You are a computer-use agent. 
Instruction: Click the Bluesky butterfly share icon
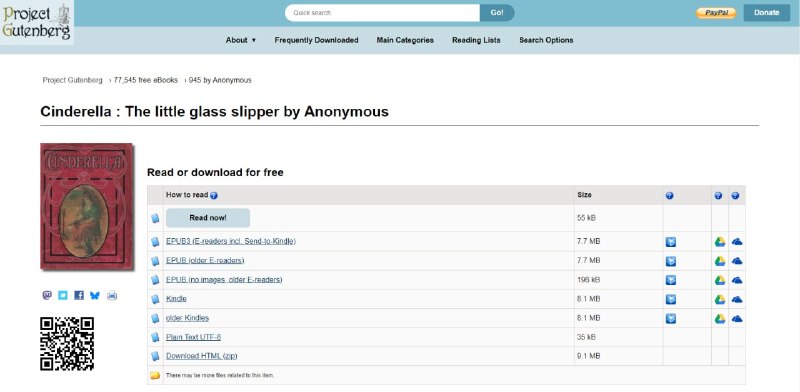point(95,295)
